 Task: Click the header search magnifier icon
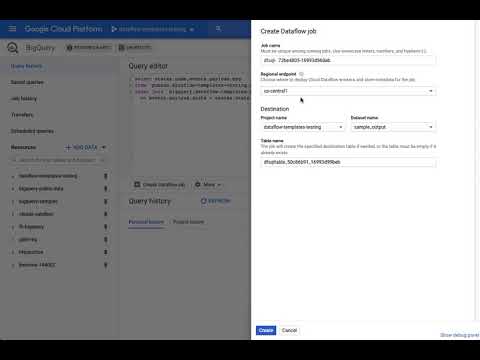(x=218, y=29)
